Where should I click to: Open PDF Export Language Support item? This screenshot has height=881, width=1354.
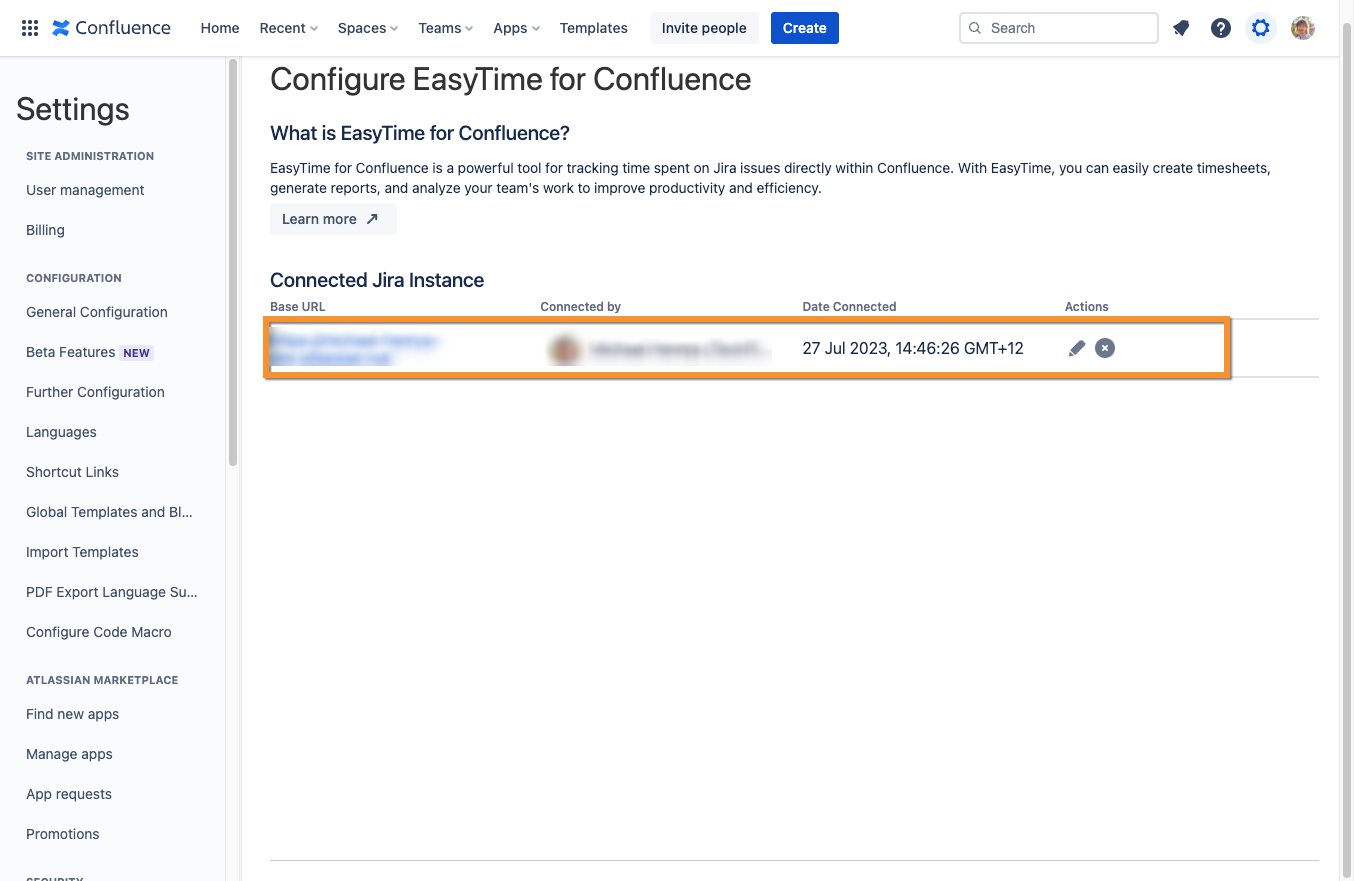(112, 592)
